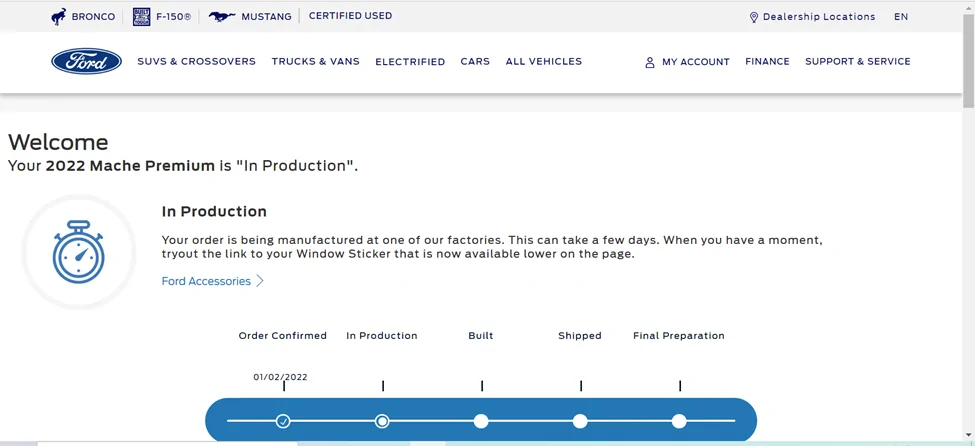
Task: Expand the SUVS & CROSSOVERS menu
Action: (x=196, y=61)
